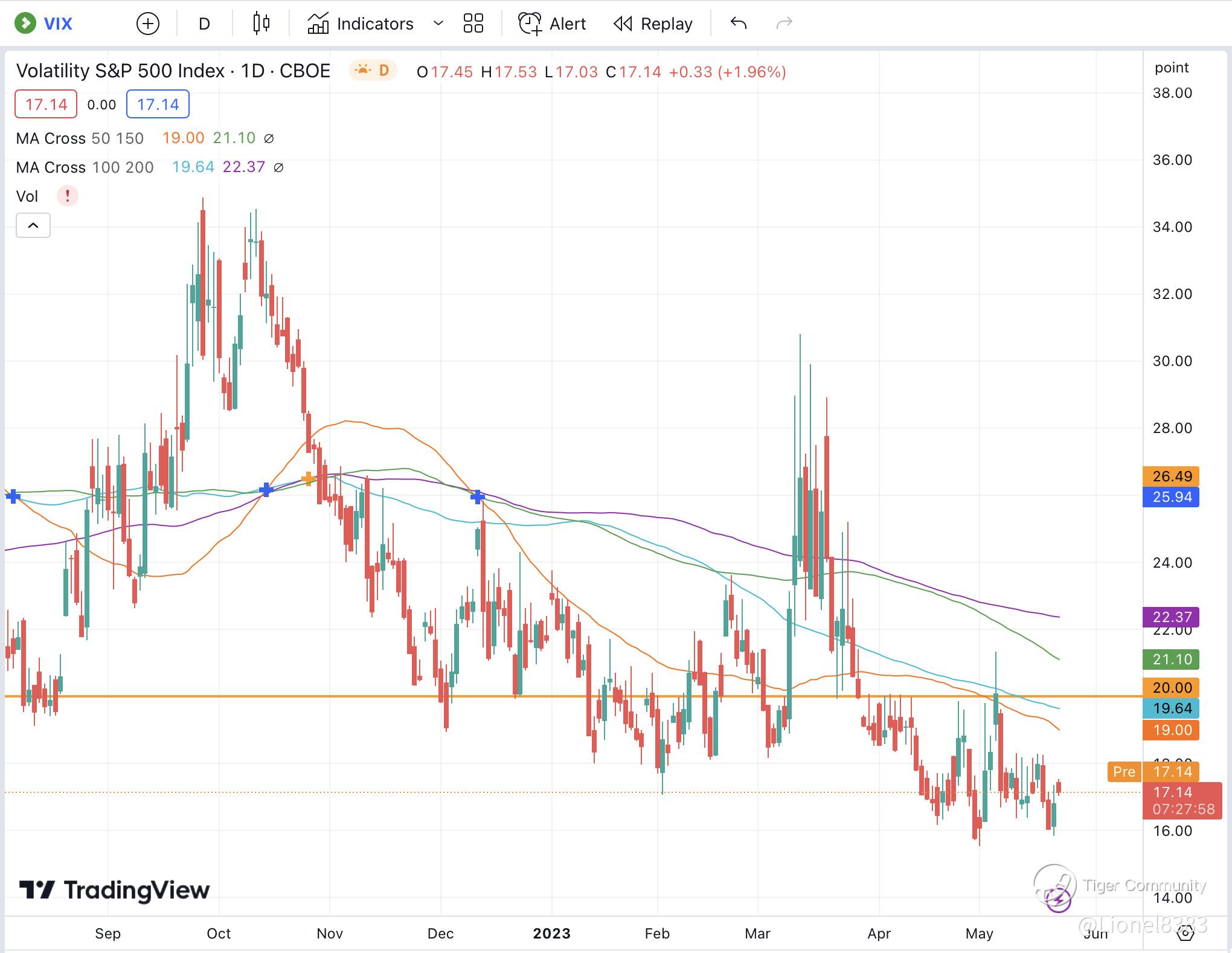This screenshot has width=1232, height=953.
Task: Select the orange 20.00 horizontal line label
Action: 1171,687
